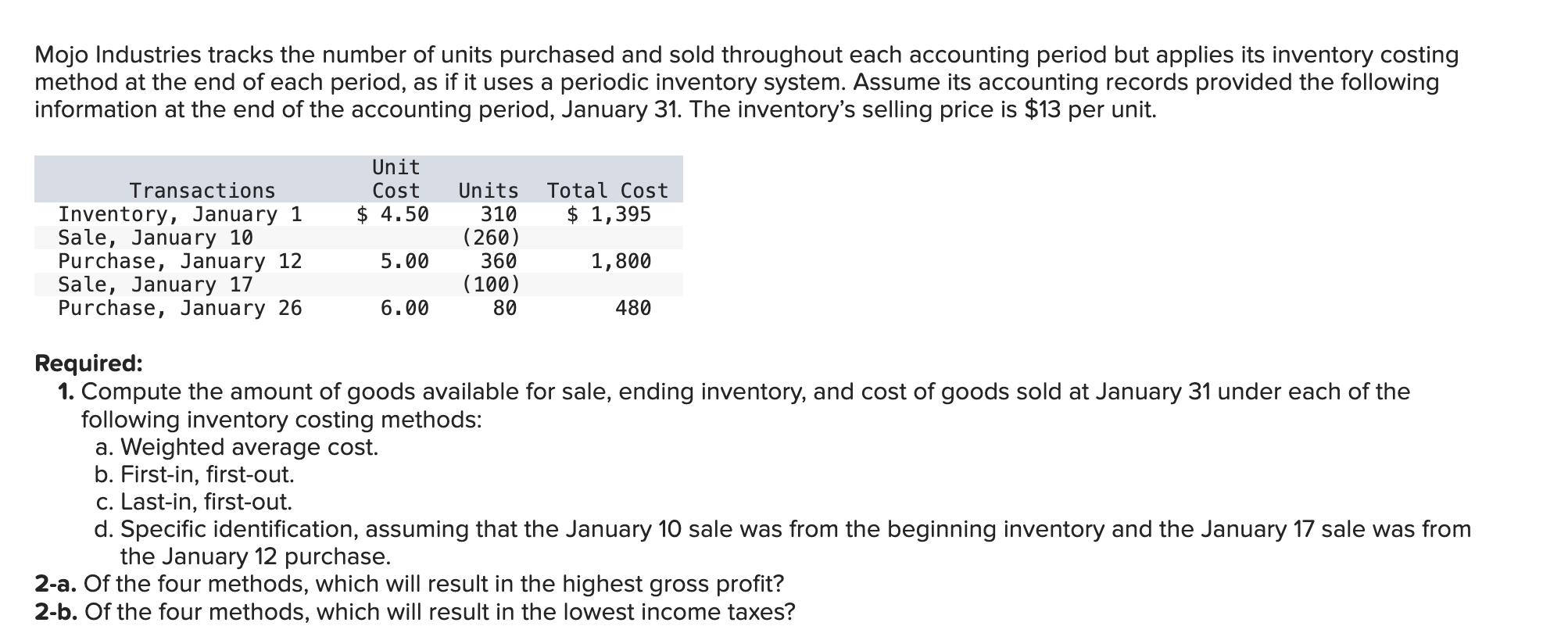Select the Sale, January 10 row label
This screenshot has height=644, width=1568.
[x=156, y=238]
